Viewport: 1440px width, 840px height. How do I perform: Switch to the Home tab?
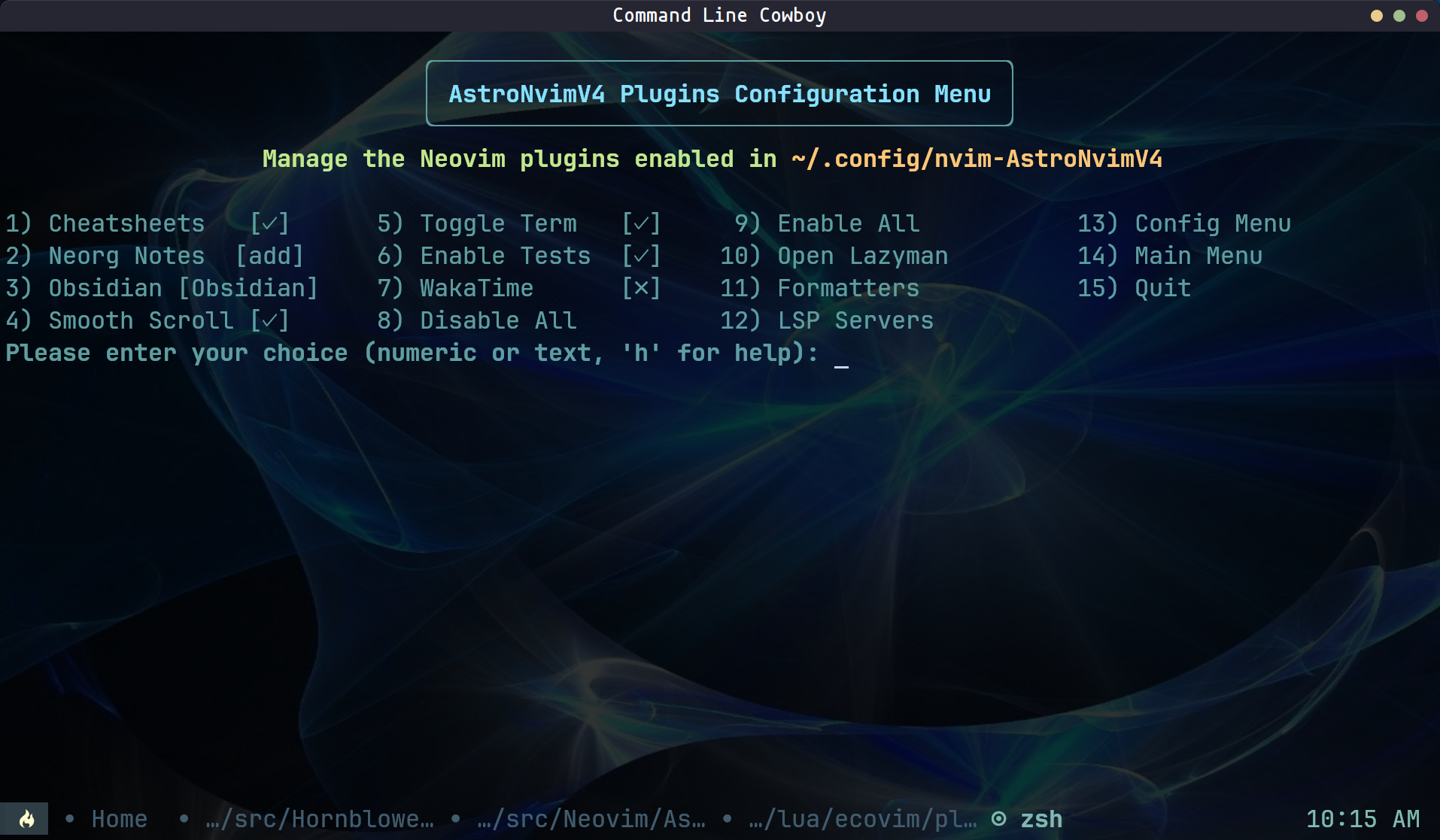click(x=119, y=819)
